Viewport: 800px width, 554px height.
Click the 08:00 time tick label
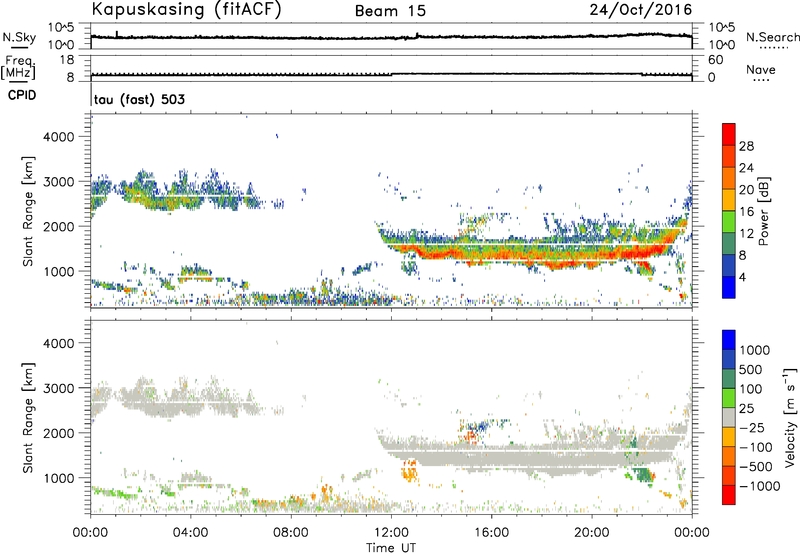291,533
